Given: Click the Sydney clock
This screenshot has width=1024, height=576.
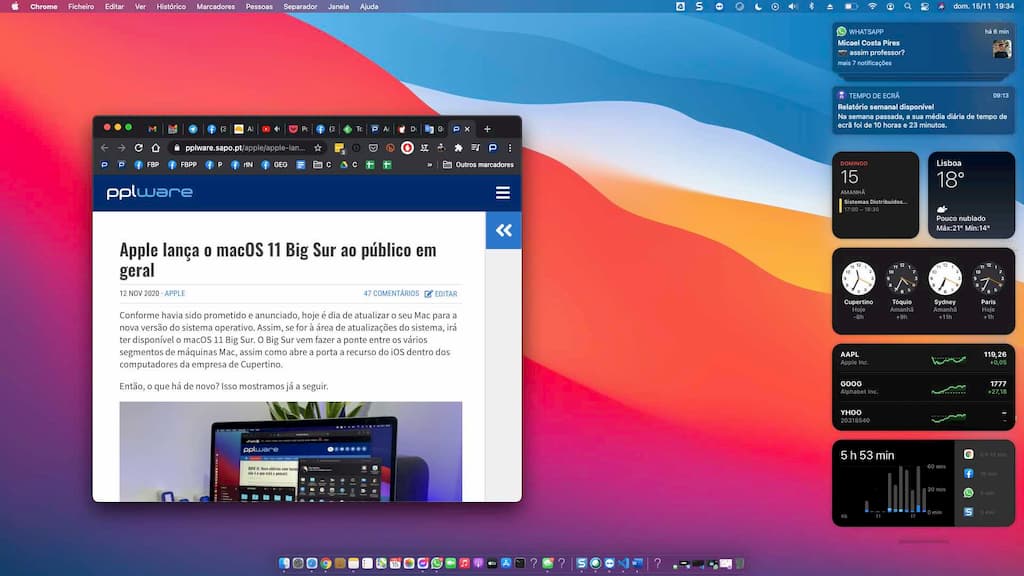Looking at the screenshot, I should click(945, 278).
